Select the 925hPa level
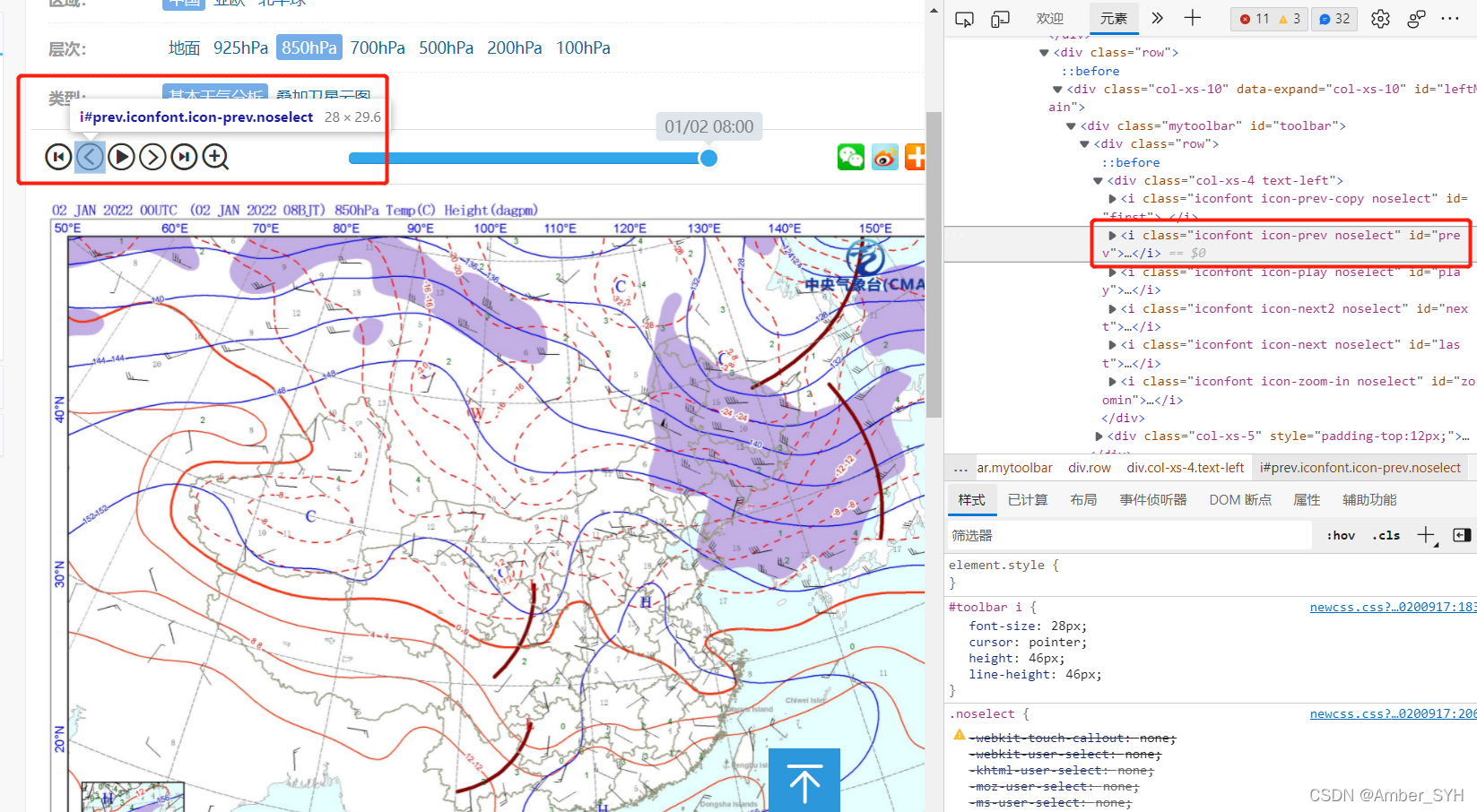 pyautogui.click(x=240, y=48)
